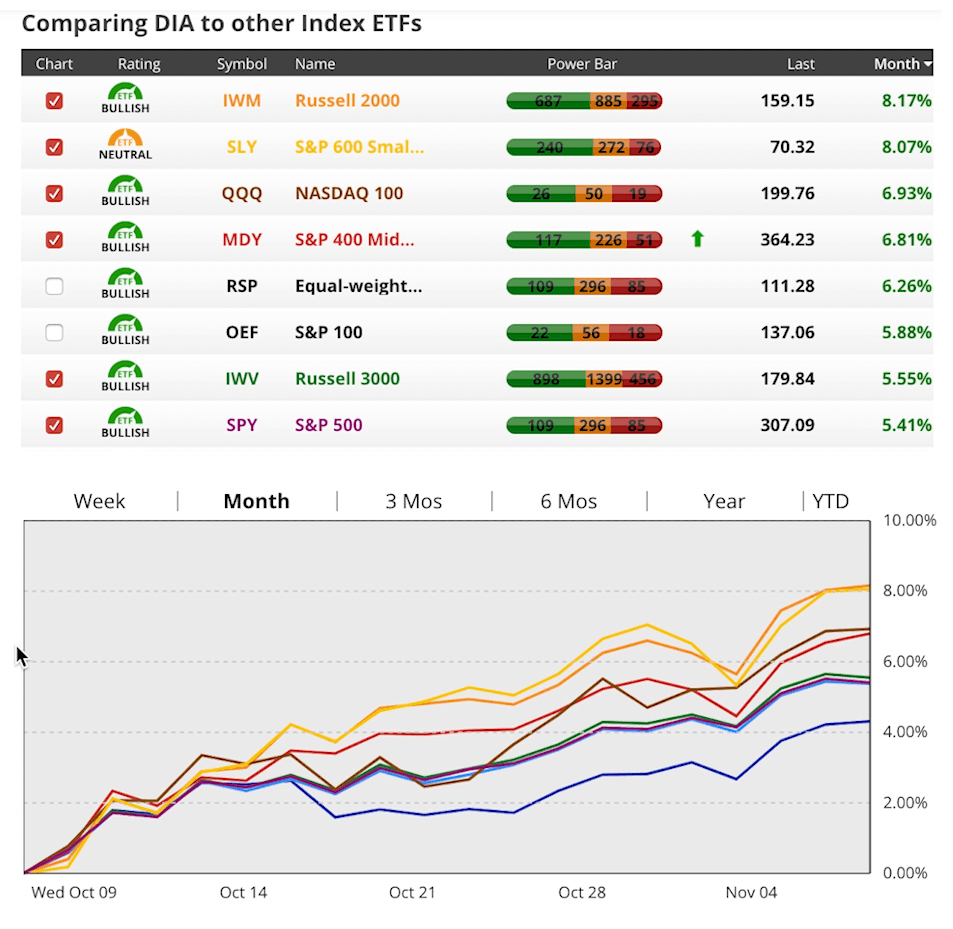
Task: Click the green up arrow in MDY row
Action: pyautogui.click(x=698, y=239)
